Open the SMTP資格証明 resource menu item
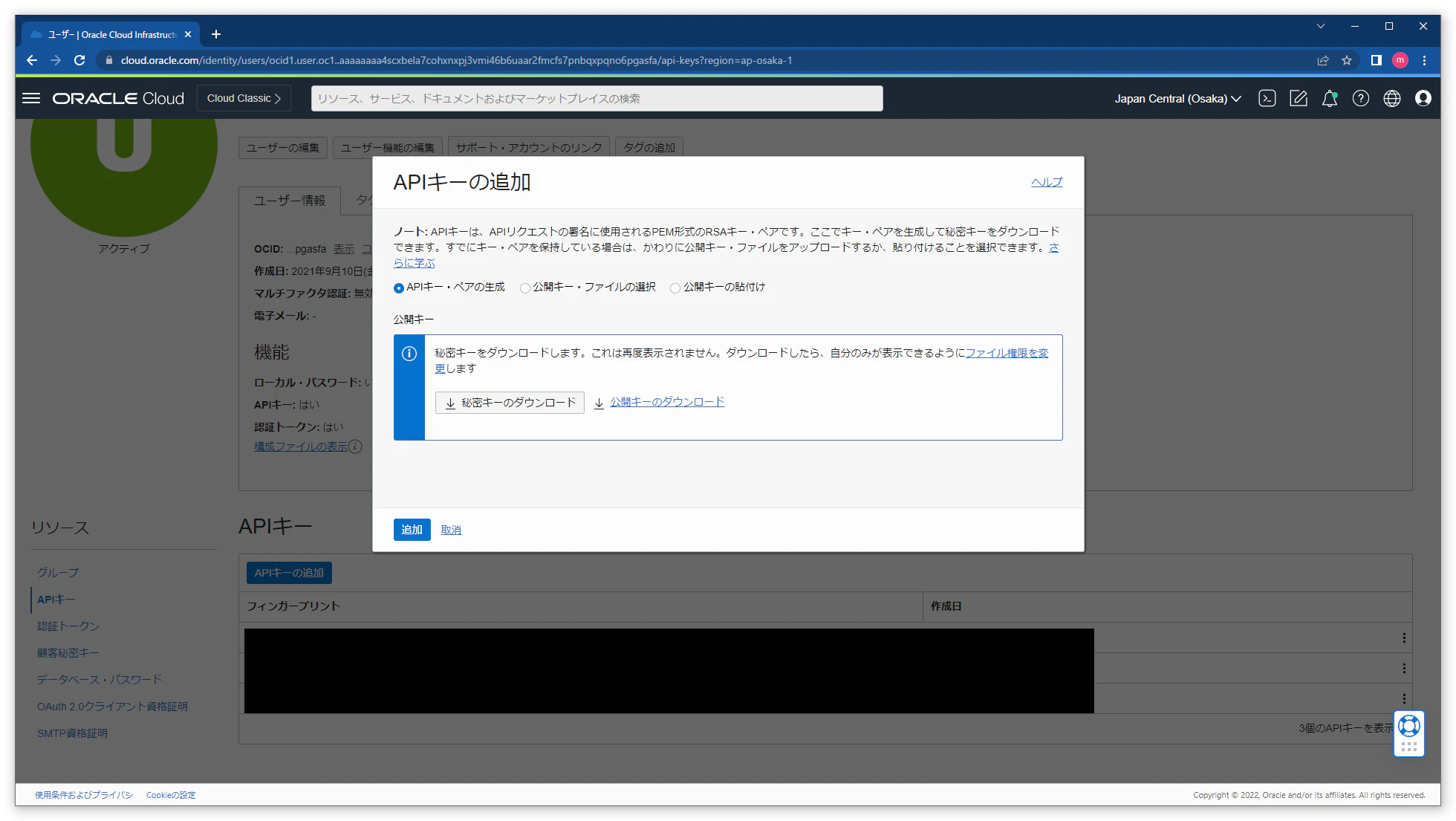 [x=72, y=733]
